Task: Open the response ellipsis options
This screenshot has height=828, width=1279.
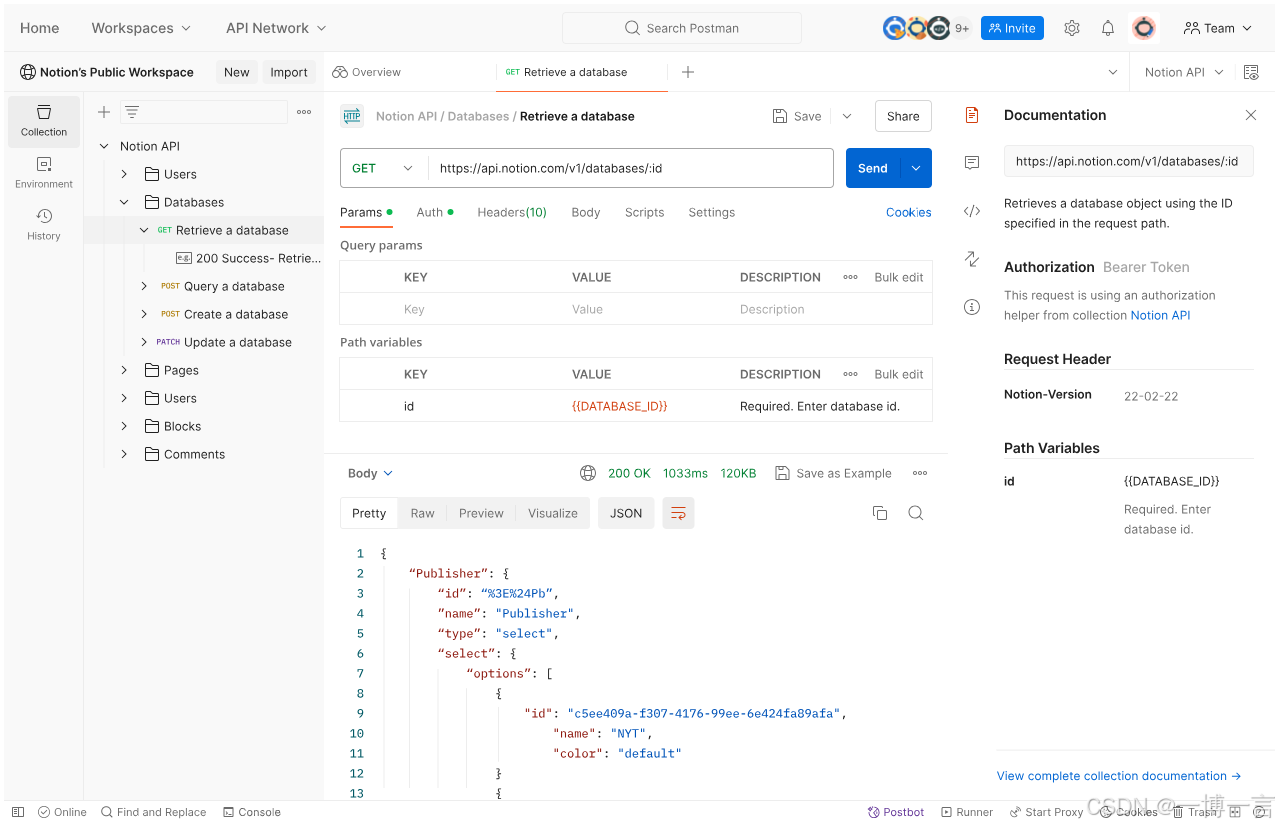Action: pos(920,473)
